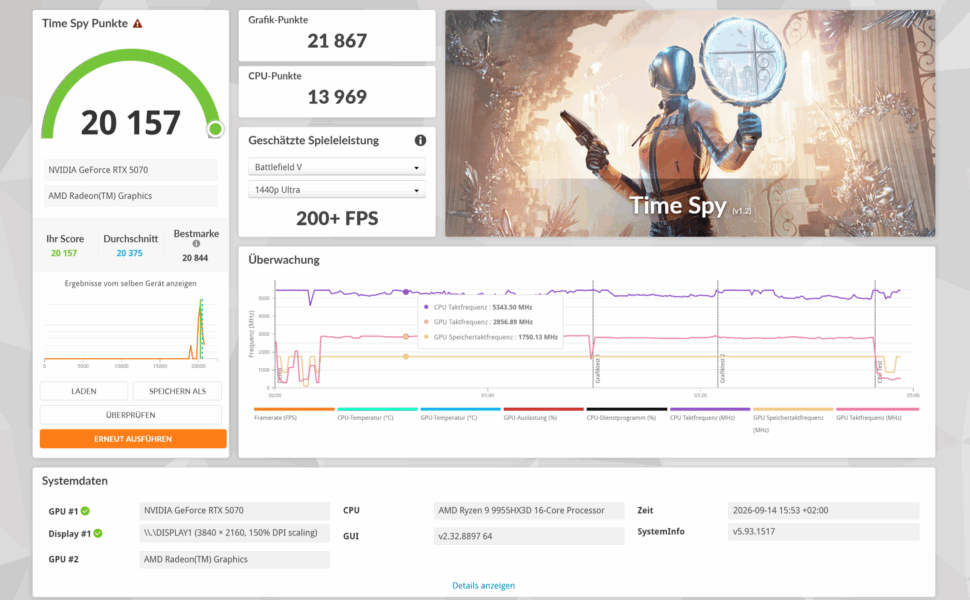Click the SystemInfo version v5.93.1517
This screenshot has height=600, width=970.
pos(823,531)
